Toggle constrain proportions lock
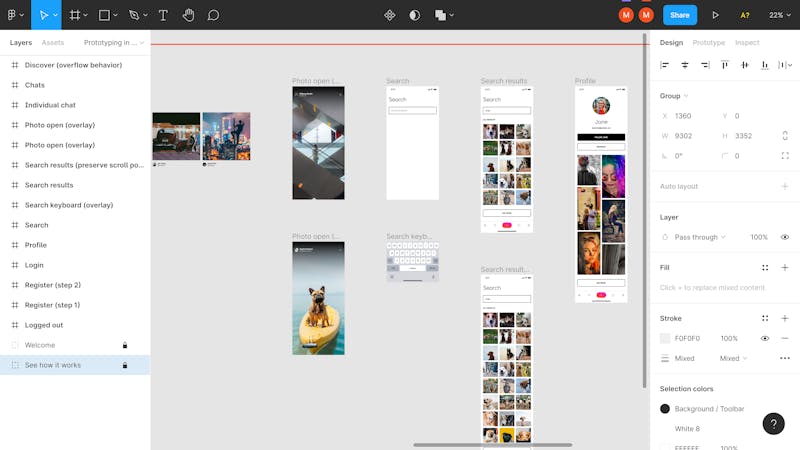The width and height of the screenshot is (800, 450). click(785, 136)
